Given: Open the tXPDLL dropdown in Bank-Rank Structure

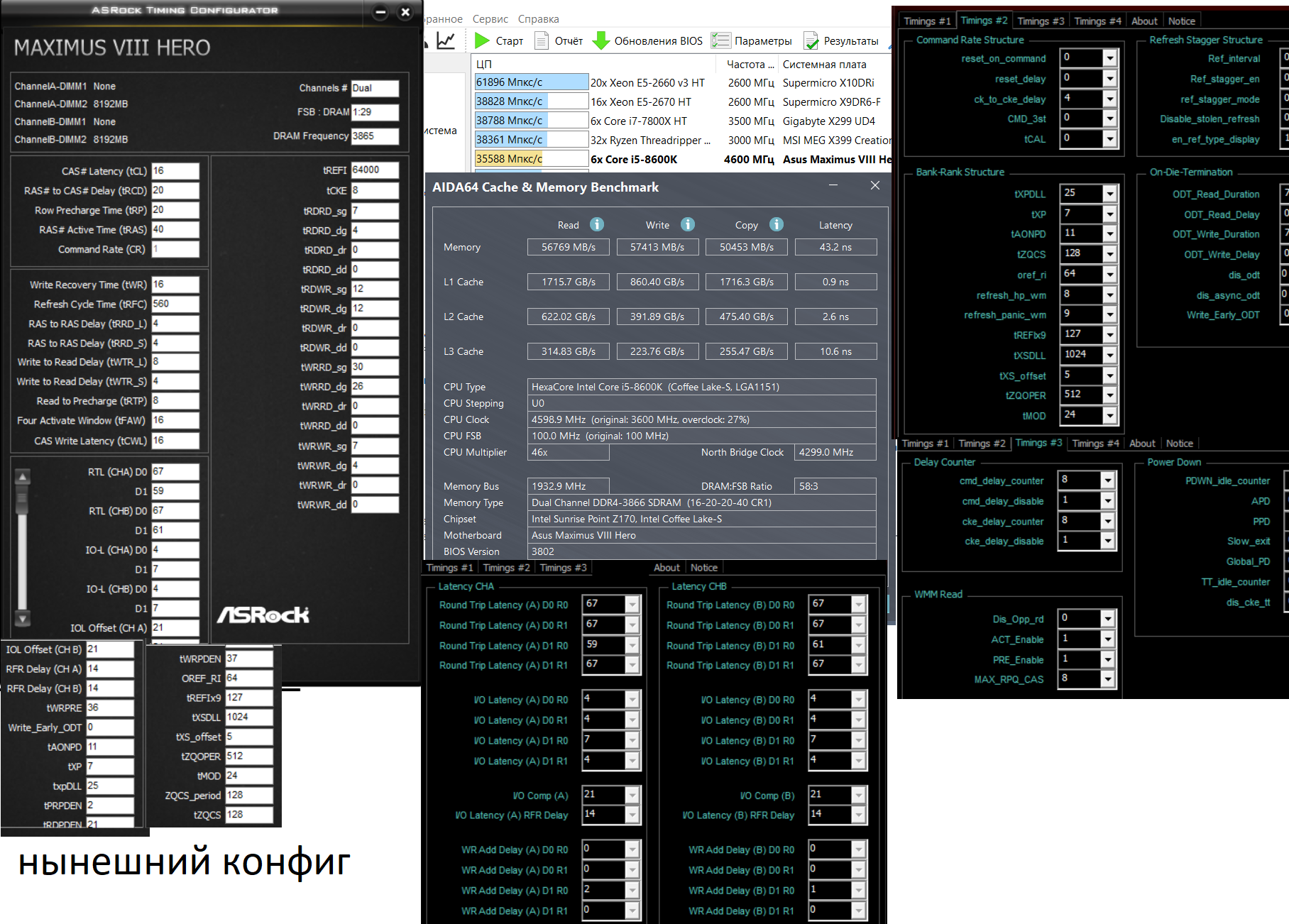Looking at the screenshot, I should (1110, 194).
